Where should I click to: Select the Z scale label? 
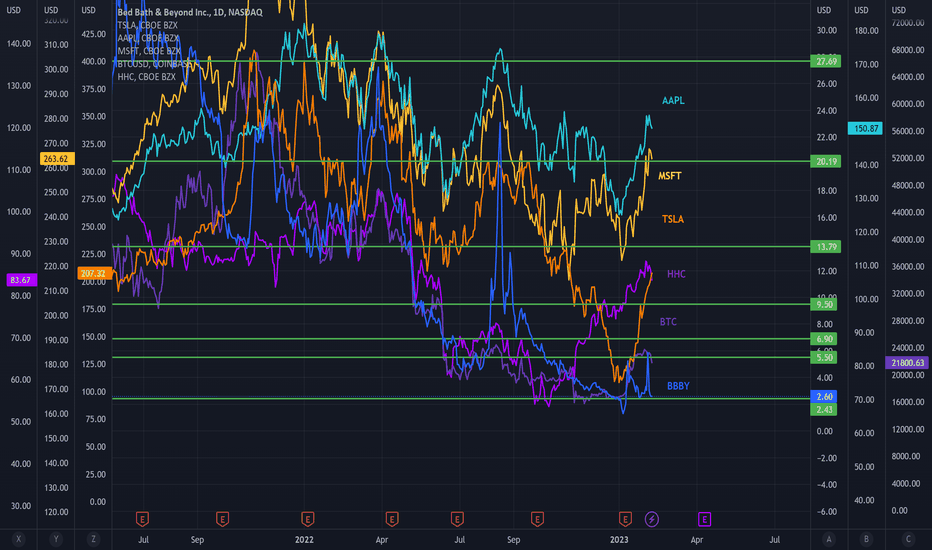tap(93, 539)
